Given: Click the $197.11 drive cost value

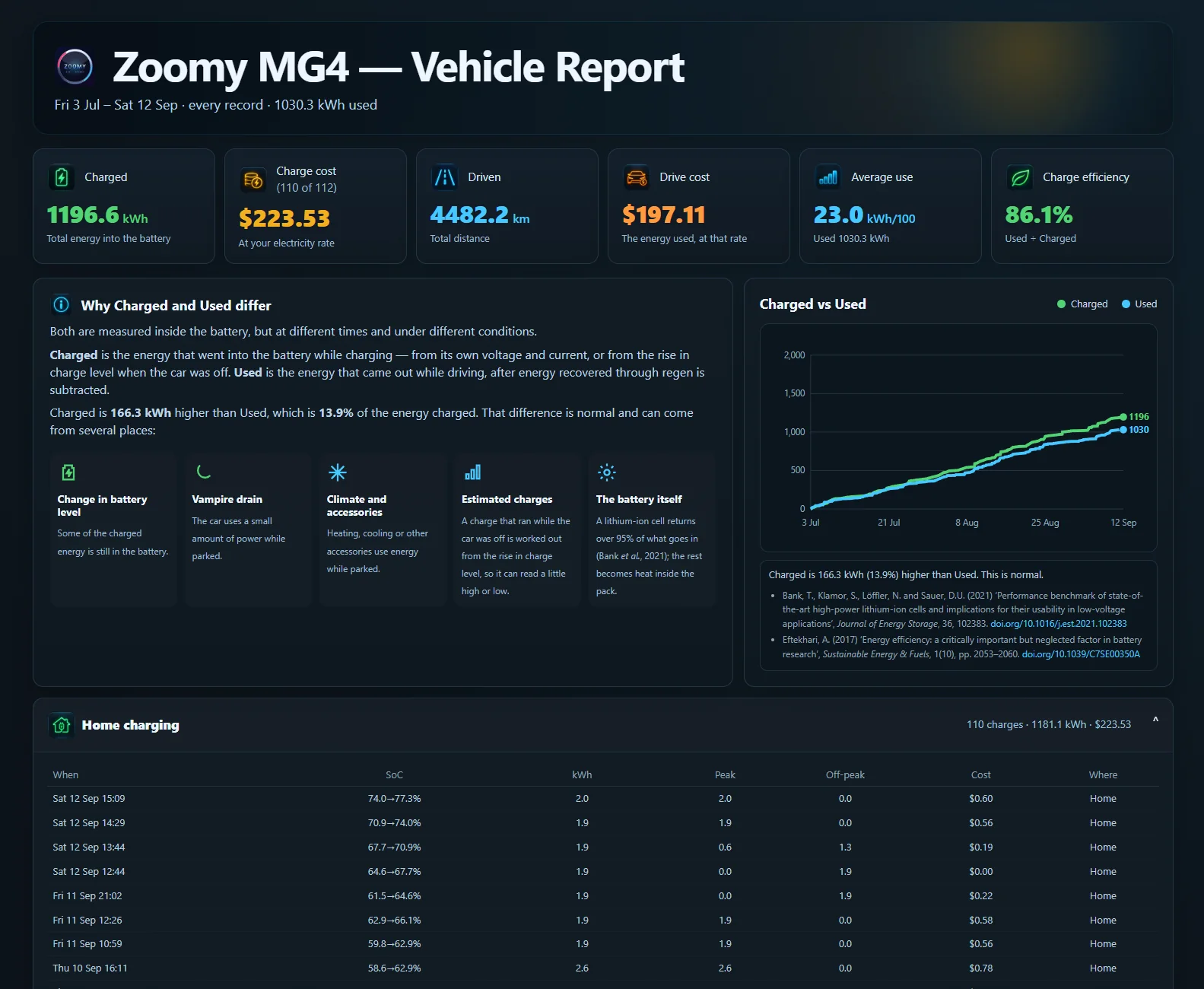Looking at the screenshot, I should coord(664,215).
